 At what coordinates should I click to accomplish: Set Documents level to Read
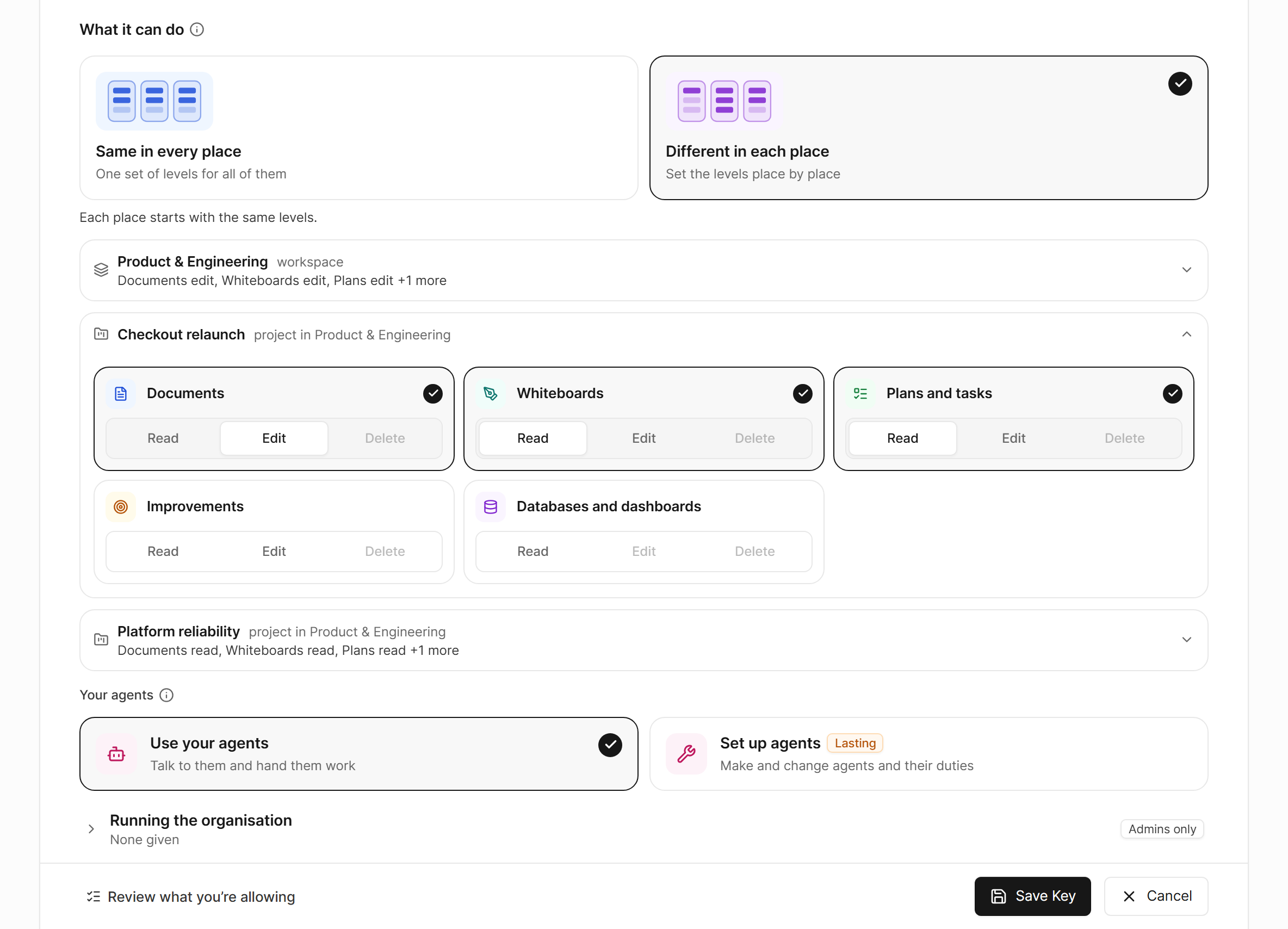163,438
